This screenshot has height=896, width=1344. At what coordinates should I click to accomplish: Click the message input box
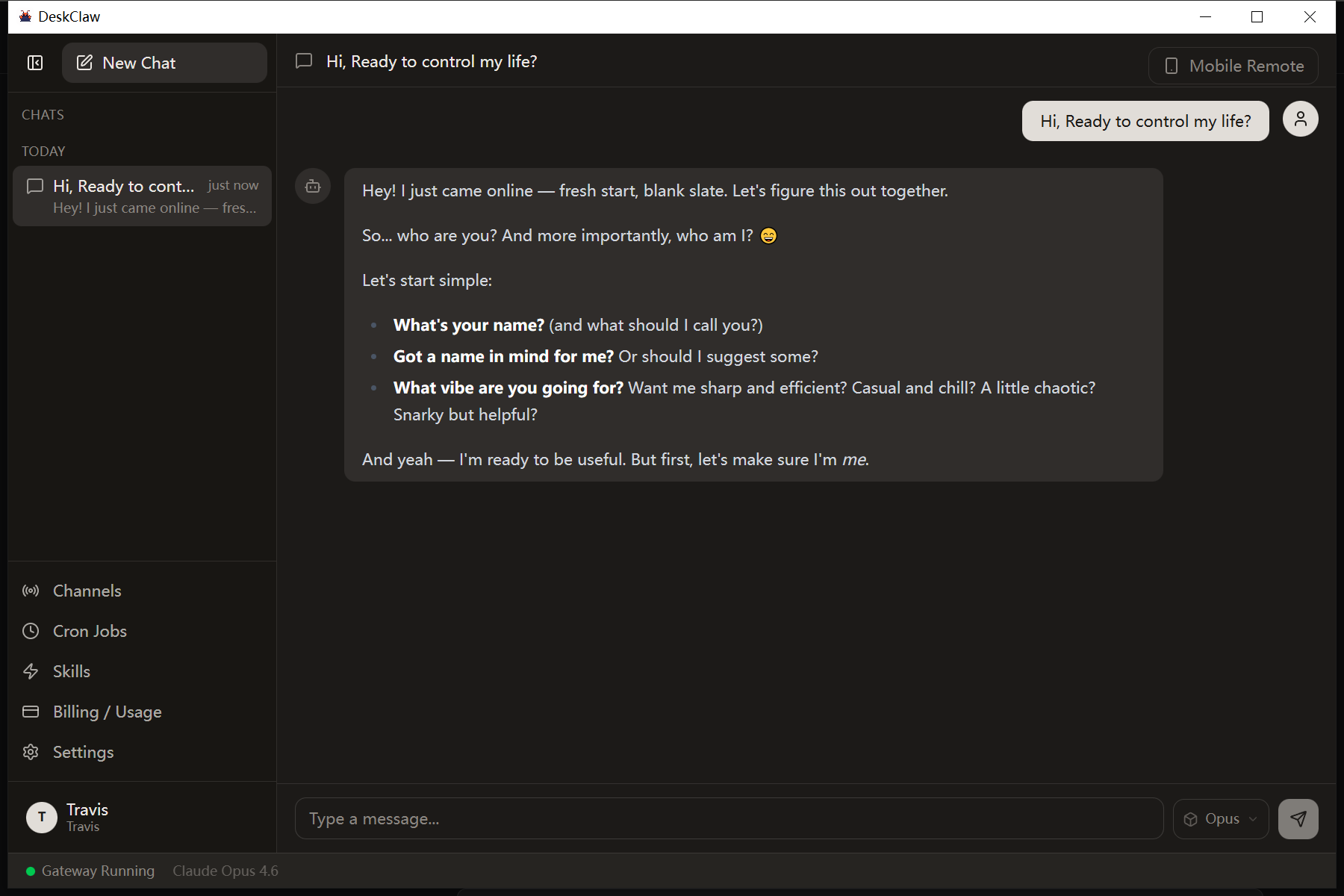pyautogui.click(x=729, y=818)
